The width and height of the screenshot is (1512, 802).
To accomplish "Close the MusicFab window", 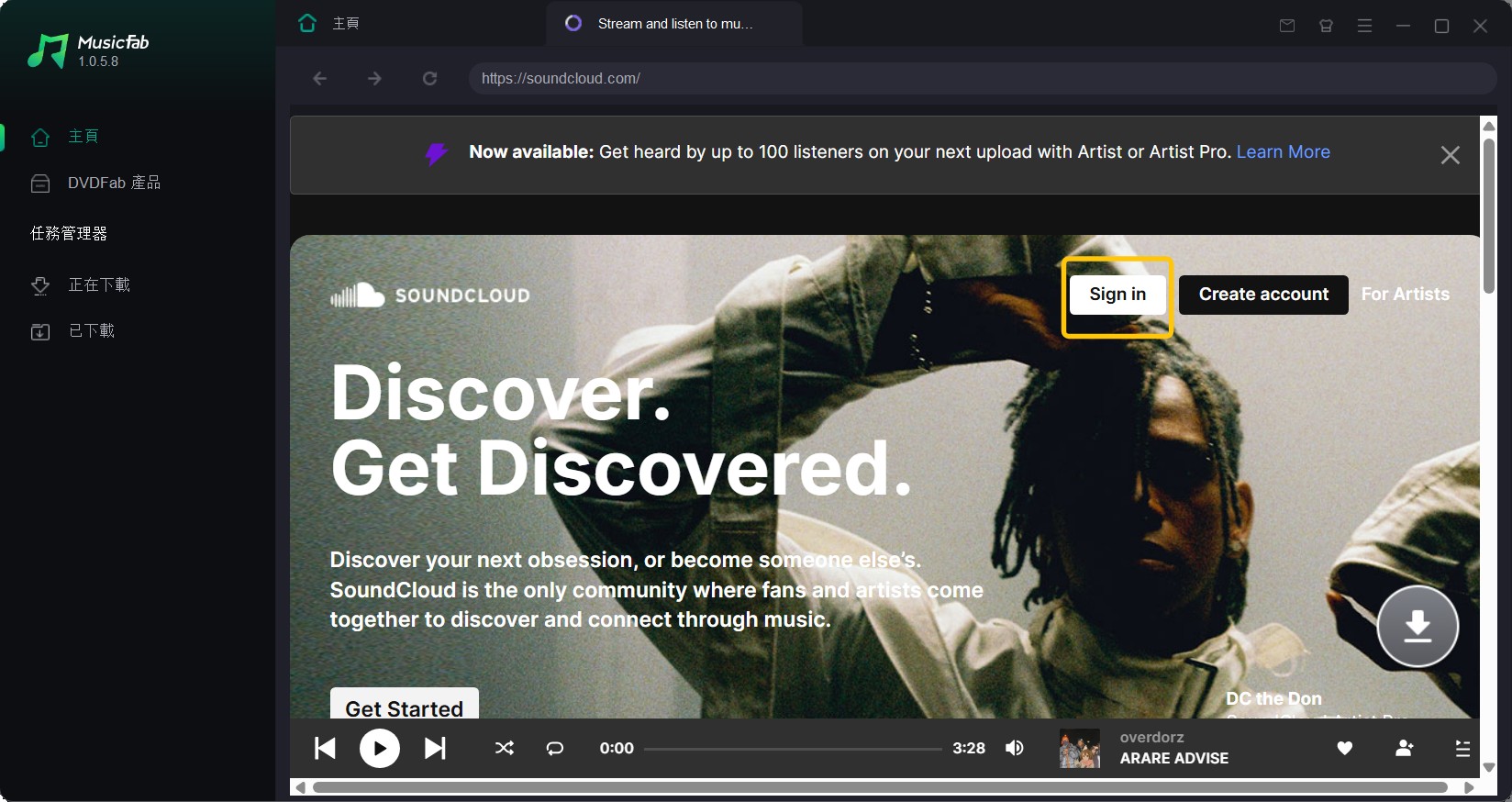I will pyautogui.click(x=1480, y=26).
